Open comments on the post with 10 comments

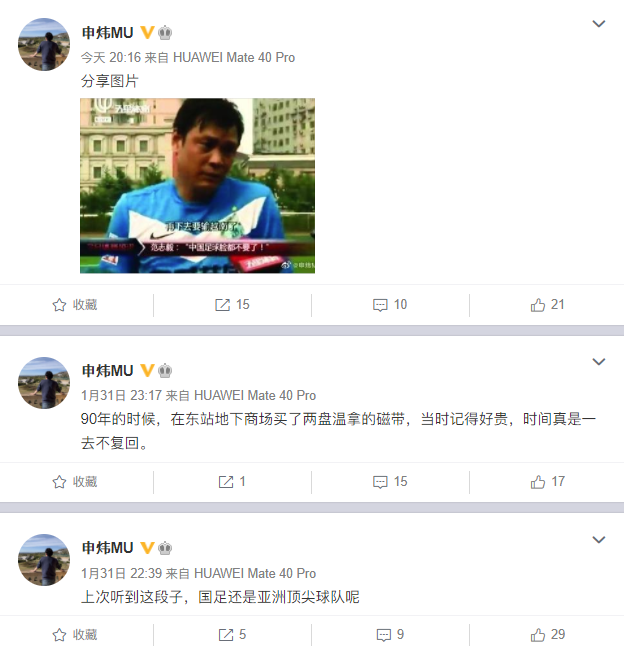(390, 305)
